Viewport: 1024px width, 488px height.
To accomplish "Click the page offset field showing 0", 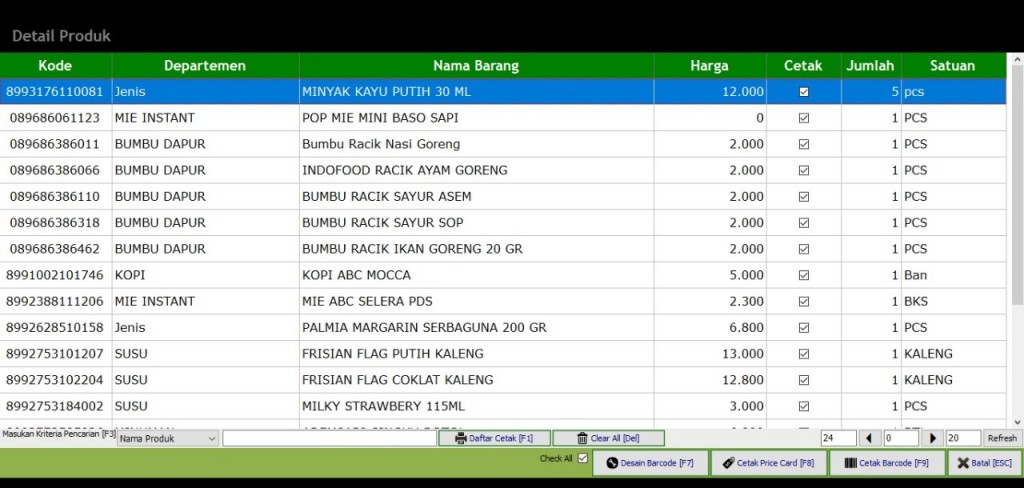I will click(901, 438).
